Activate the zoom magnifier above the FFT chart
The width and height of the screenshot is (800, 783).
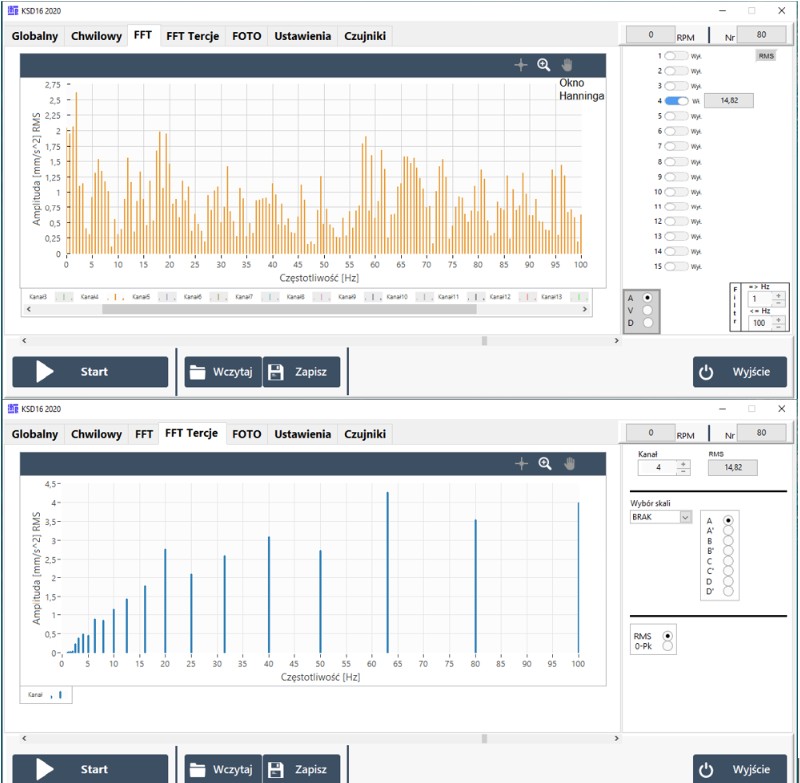(x=544, y=65)
